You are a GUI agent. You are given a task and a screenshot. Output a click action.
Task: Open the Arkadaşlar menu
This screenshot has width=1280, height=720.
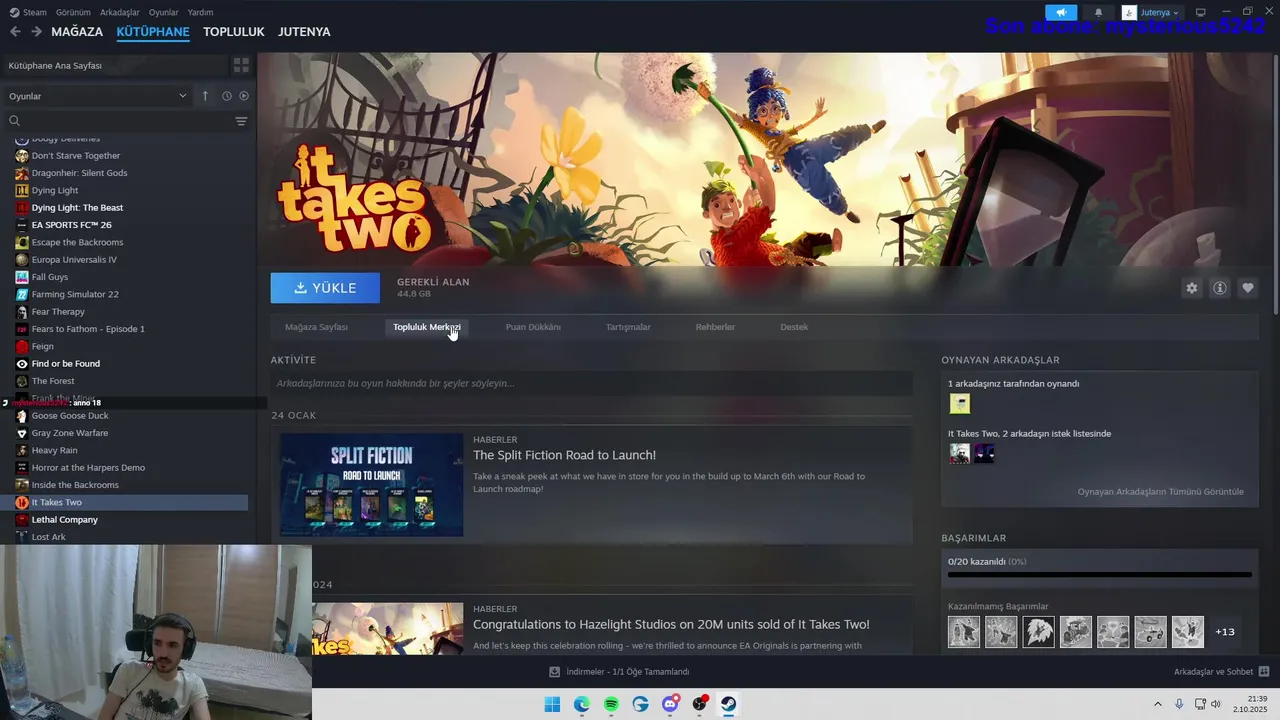click(x=120, y=12)
